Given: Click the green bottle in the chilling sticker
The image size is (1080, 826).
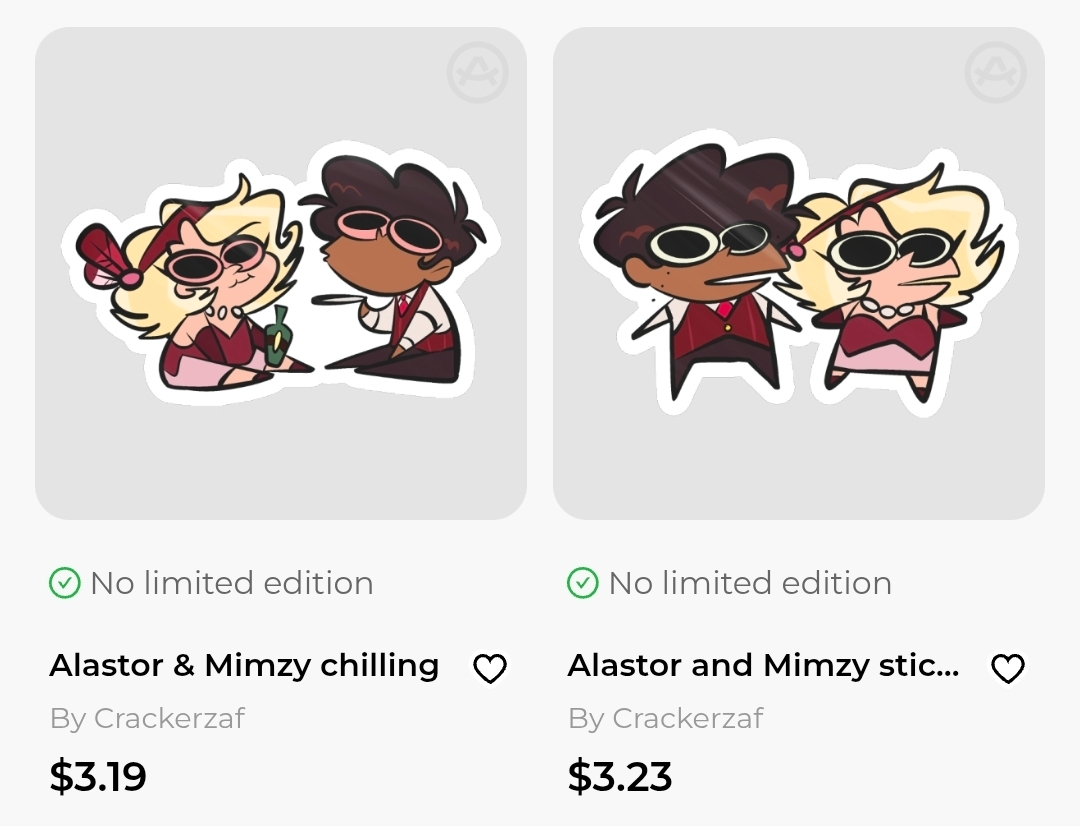Looking at the screenshot, I should [x=277, y=336].
